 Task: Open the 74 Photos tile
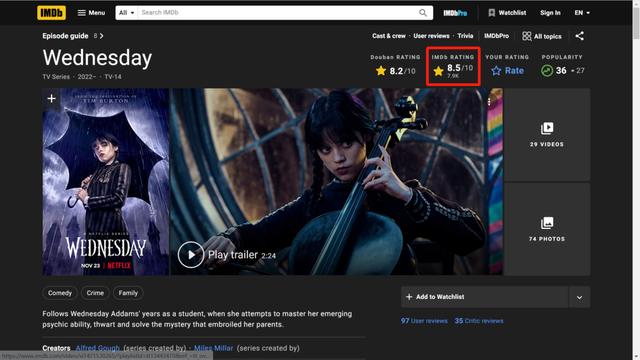(547, 229)
